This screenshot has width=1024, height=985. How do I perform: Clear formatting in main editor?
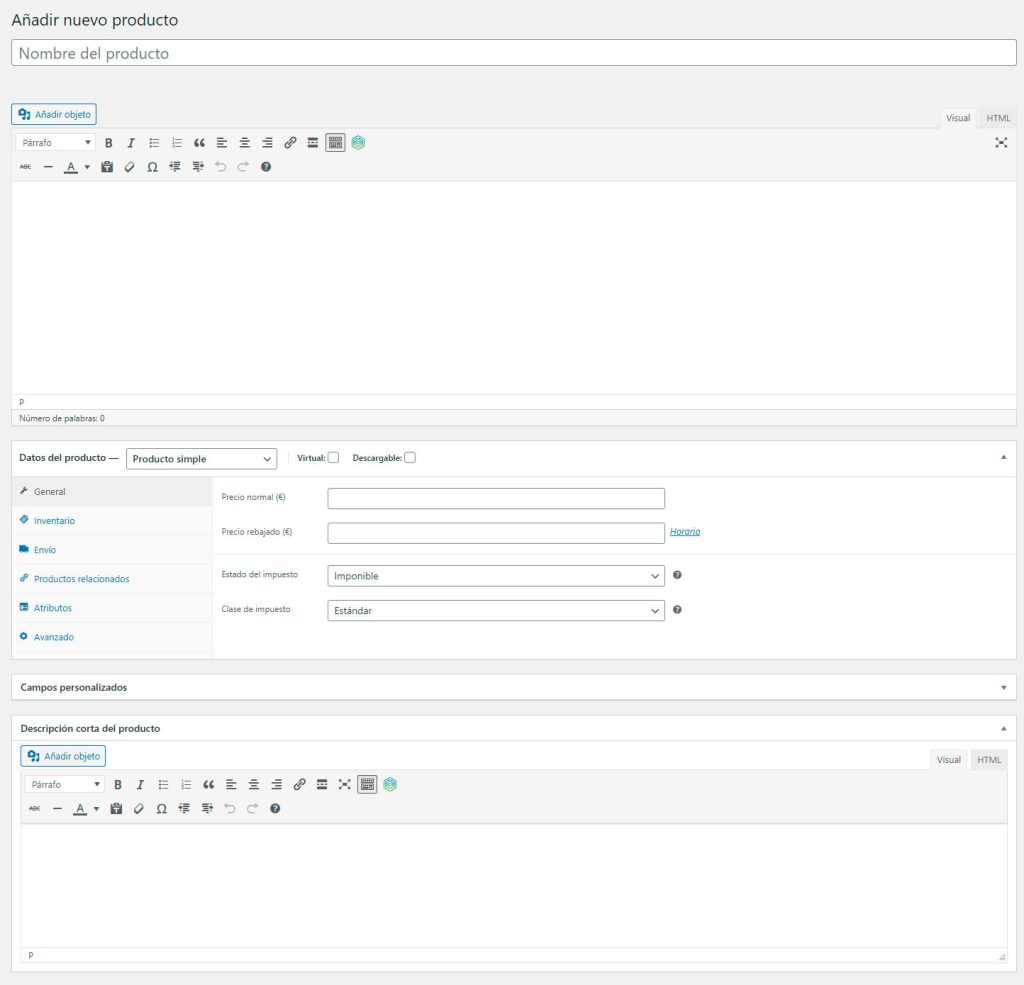coord(129,167)
